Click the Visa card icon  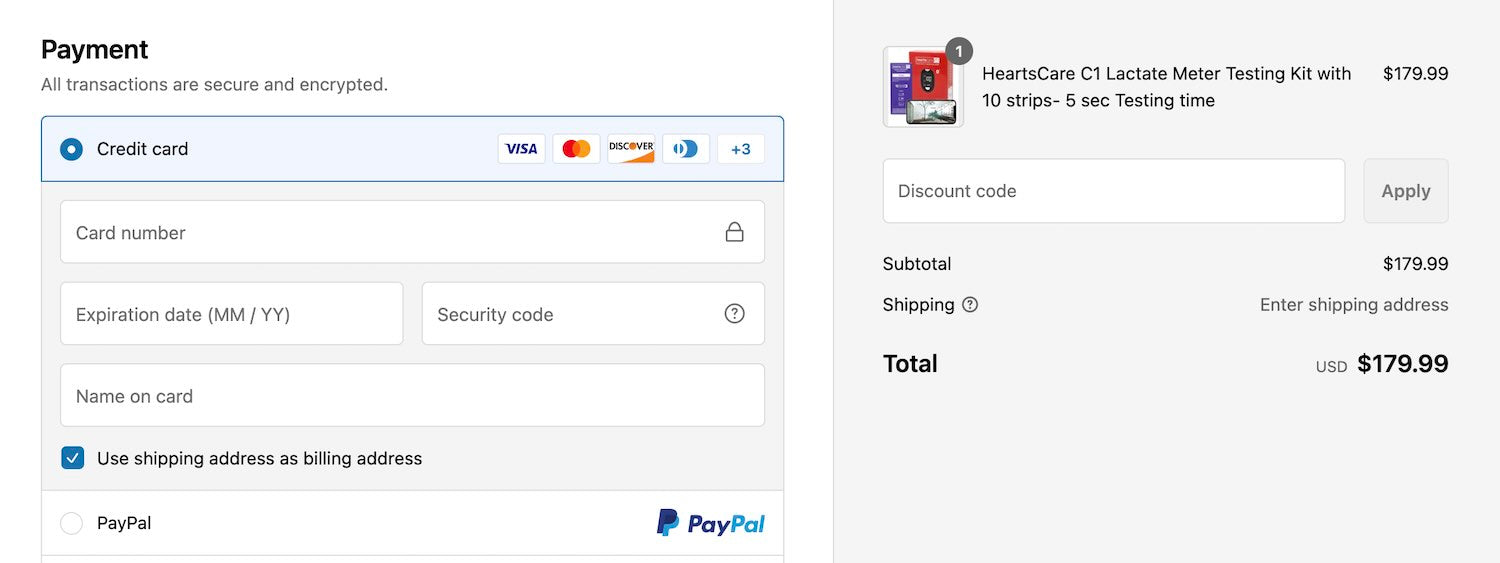(521, 149)
